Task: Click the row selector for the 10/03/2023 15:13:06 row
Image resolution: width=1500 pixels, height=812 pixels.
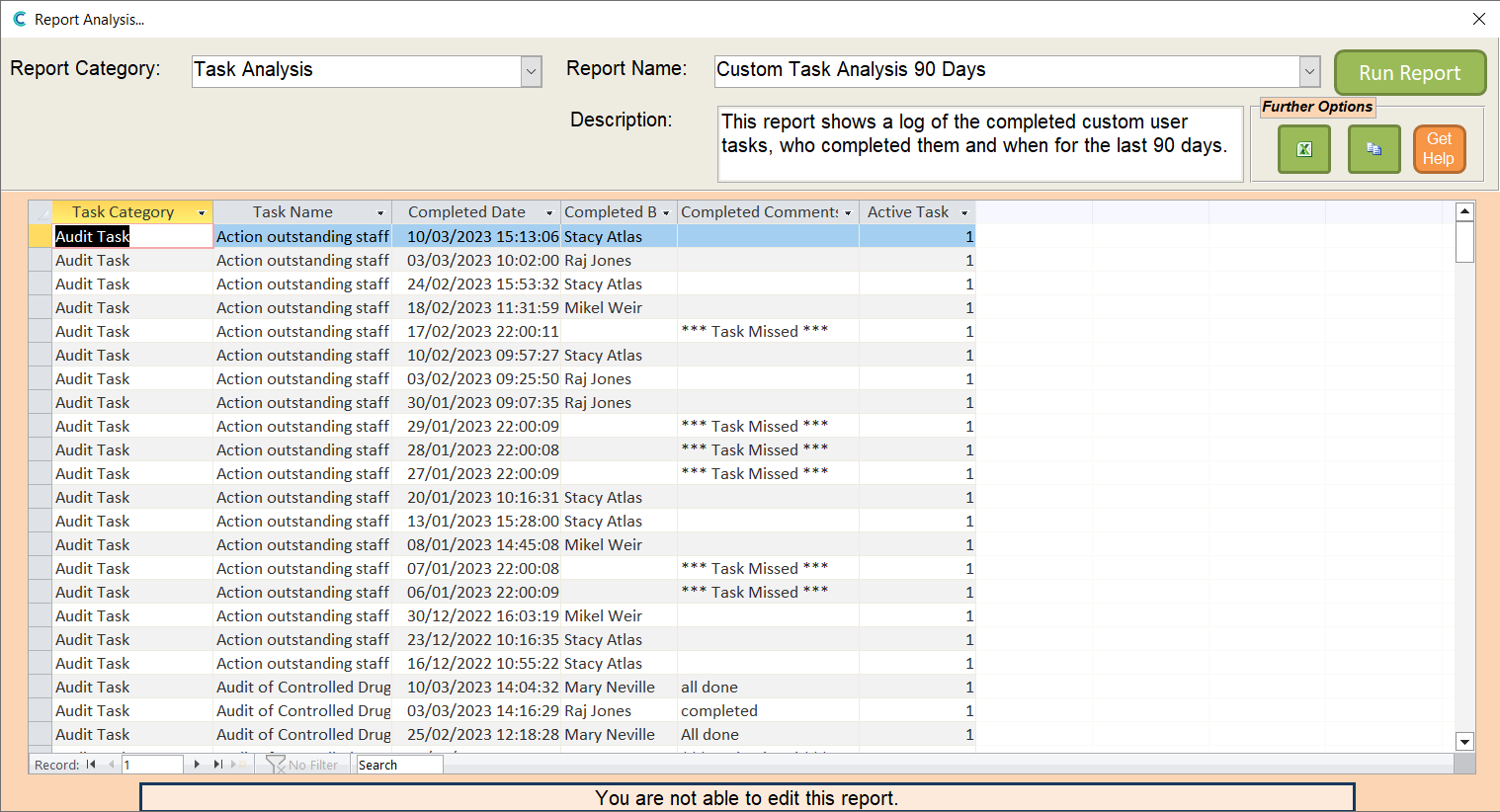Action: 41,236
